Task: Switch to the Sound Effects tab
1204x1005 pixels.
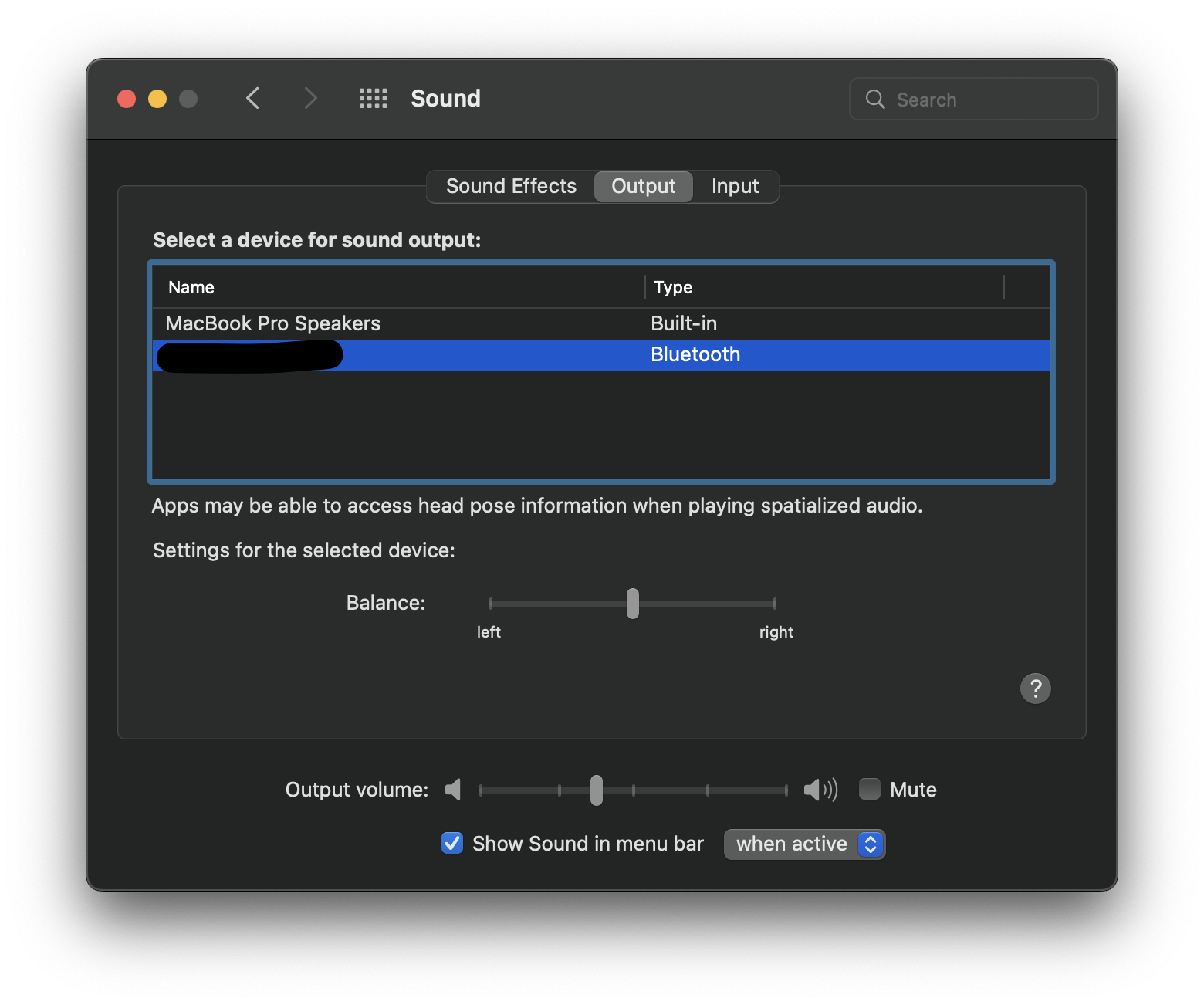Action: [x=511, y=186]
